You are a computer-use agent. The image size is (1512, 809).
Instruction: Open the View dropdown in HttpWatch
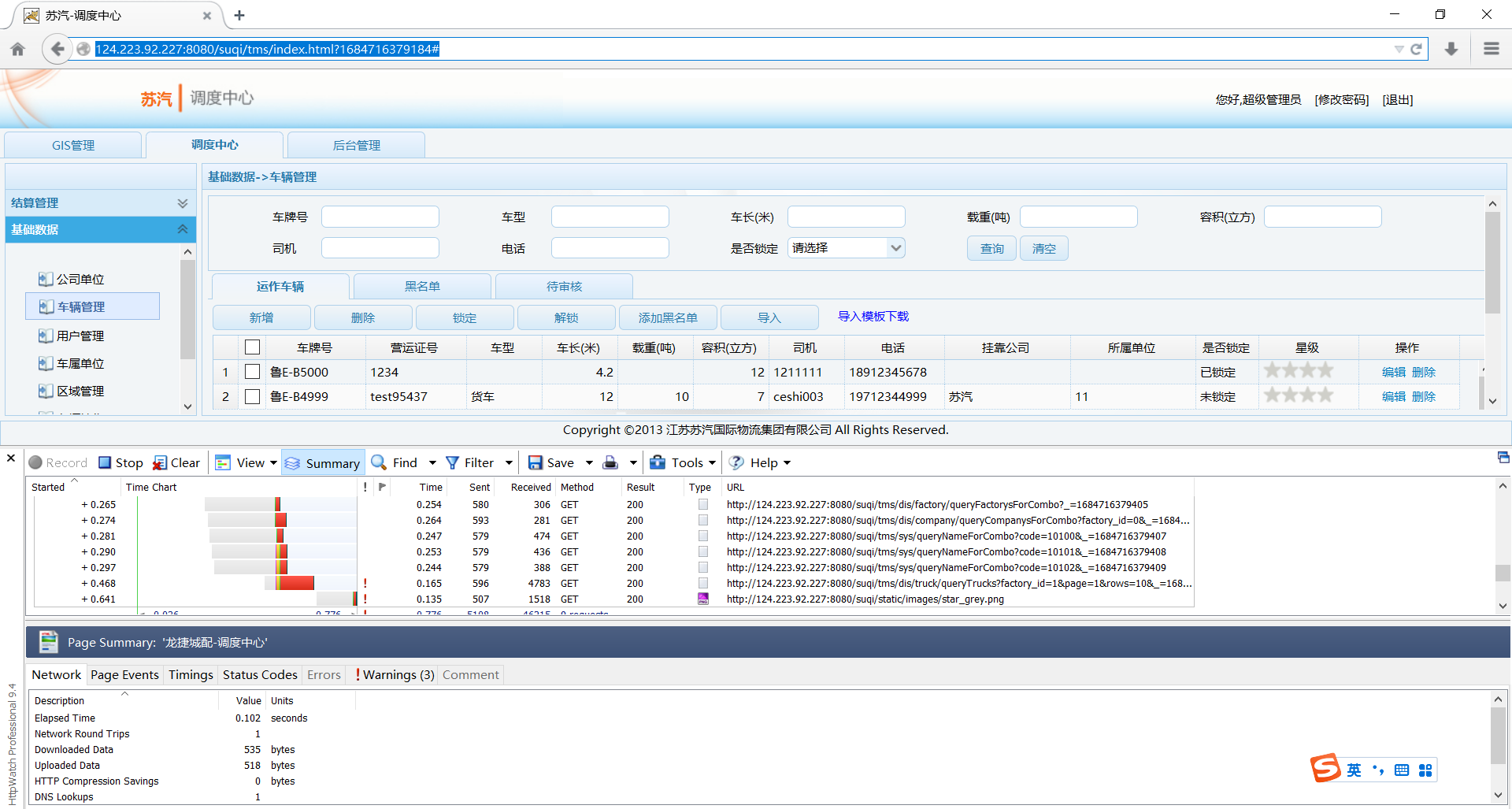pos(246,463)
